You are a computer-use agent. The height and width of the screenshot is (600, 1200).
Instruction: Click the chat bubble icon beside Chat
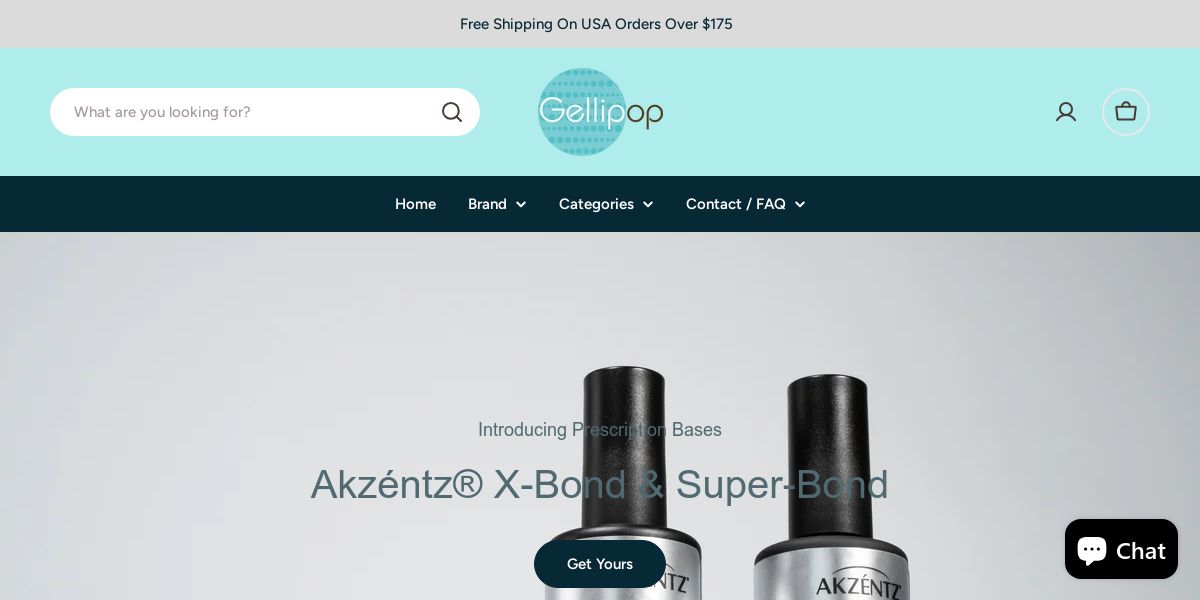tap(1092, 550)
